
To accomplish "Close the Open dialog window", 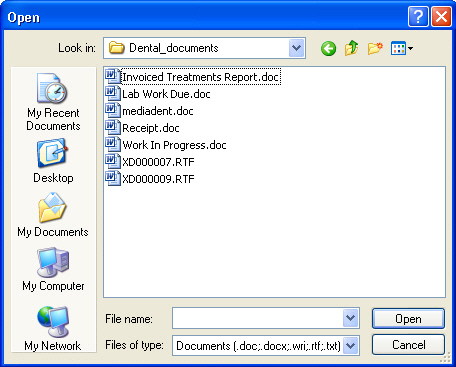I will tap(441, 16).
